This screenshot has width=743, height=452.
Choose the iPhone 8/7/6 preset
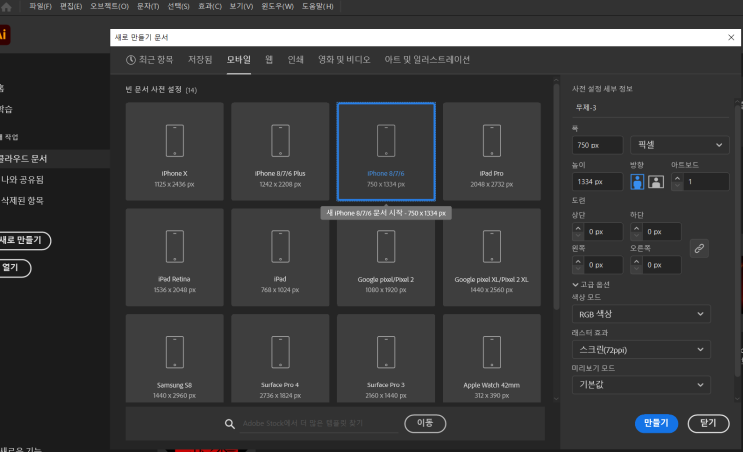pyautogui.click(x=386, y=152)
